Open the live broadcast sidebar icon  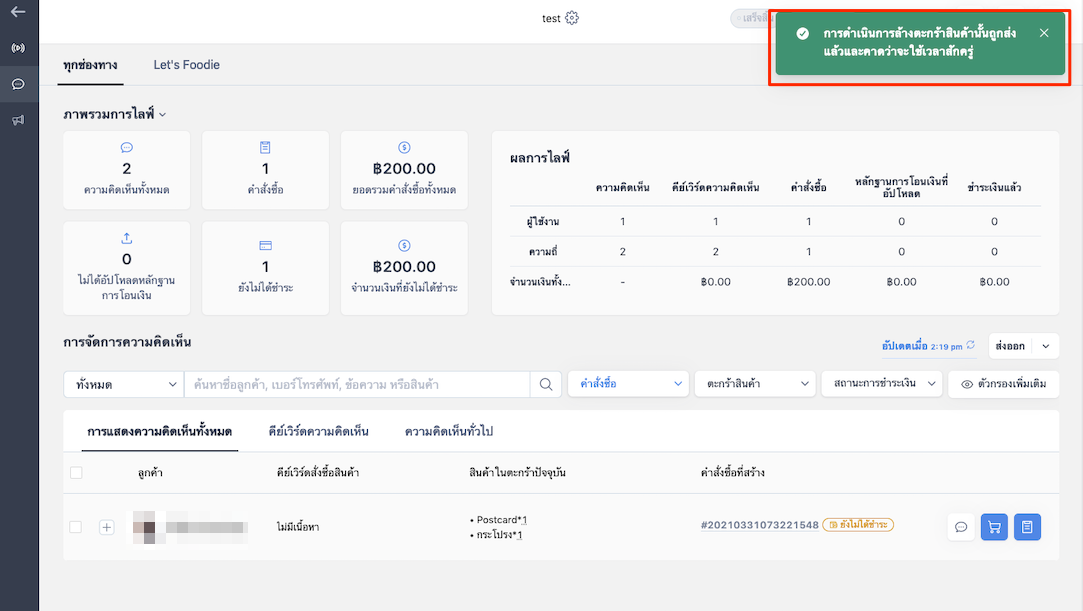click(19, 48)
